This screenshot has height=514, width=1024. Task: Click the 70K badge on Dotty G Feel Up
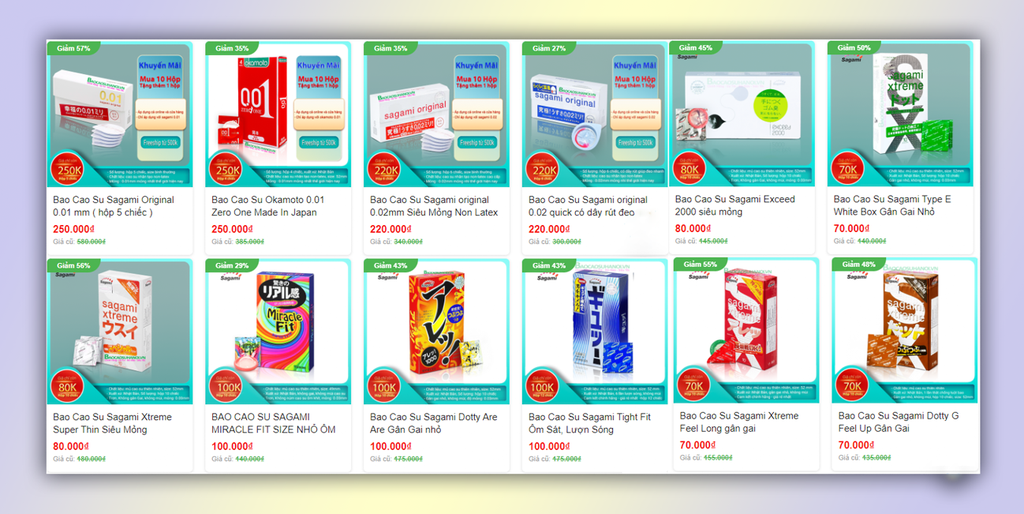pos(852,387)
